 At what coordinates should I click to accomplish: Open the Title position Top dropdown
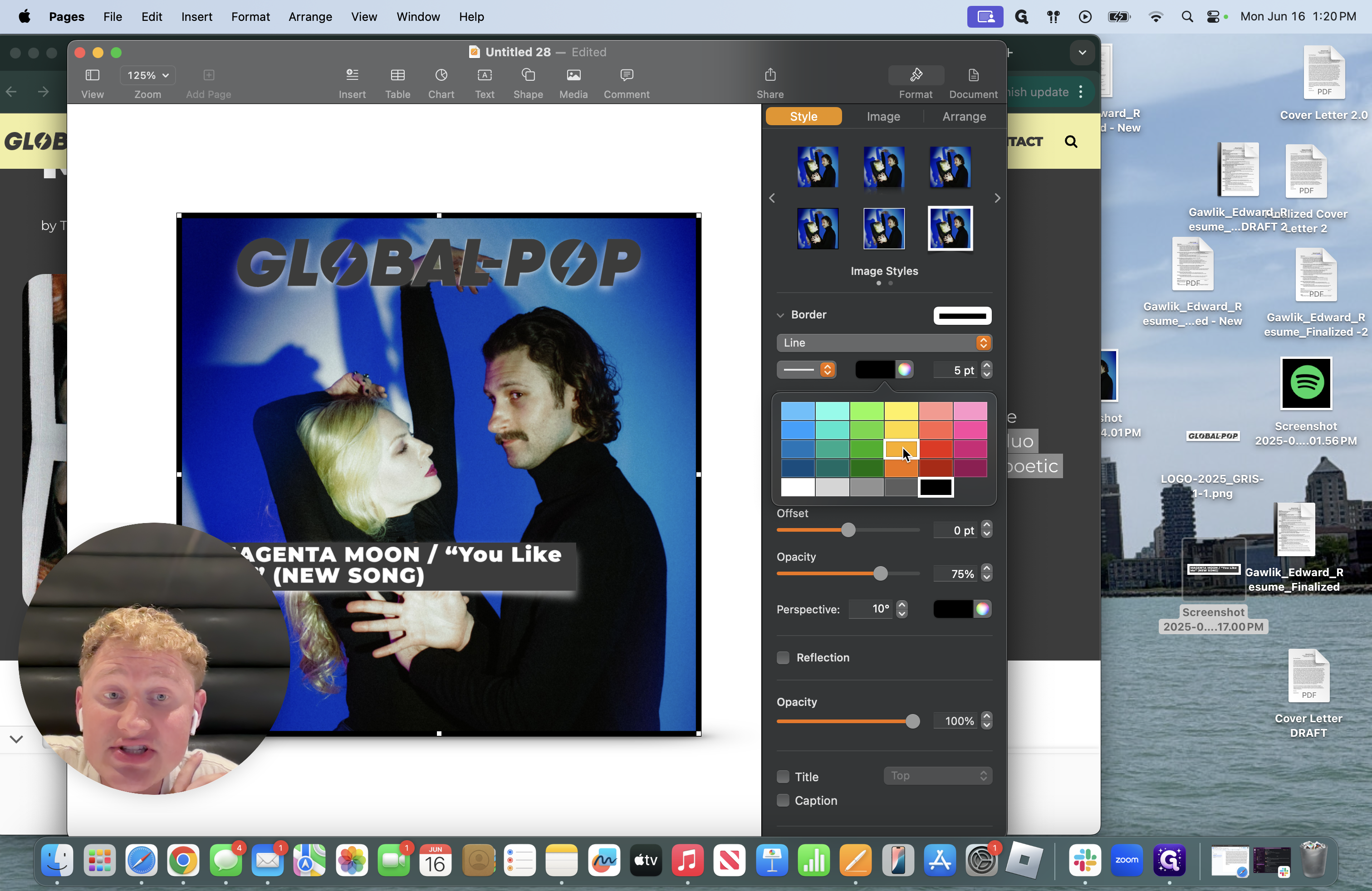pos(937,776)
